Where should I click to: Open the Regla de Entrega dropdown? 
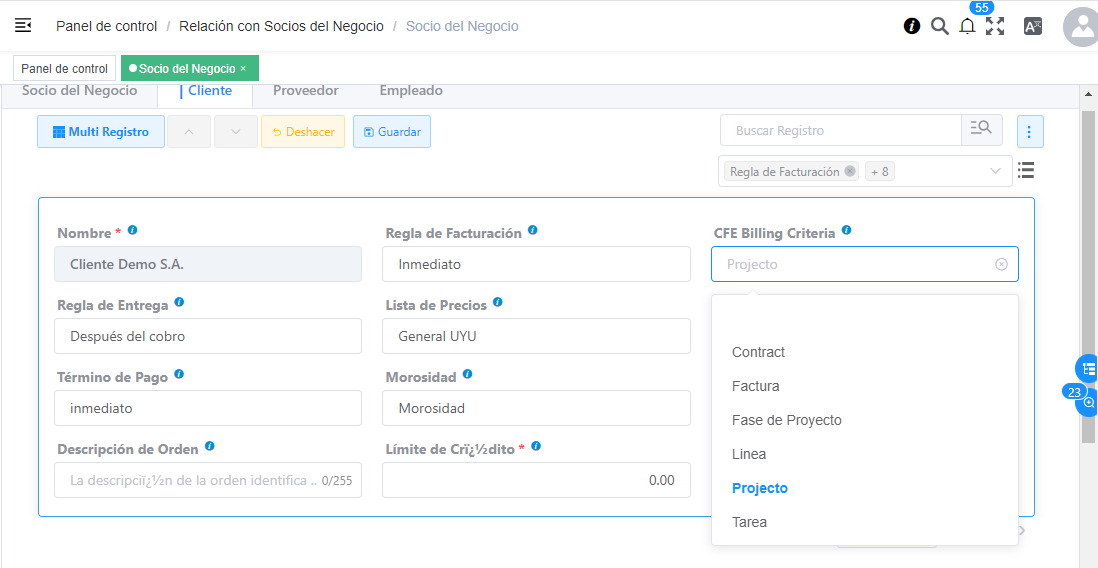point(208,336)
